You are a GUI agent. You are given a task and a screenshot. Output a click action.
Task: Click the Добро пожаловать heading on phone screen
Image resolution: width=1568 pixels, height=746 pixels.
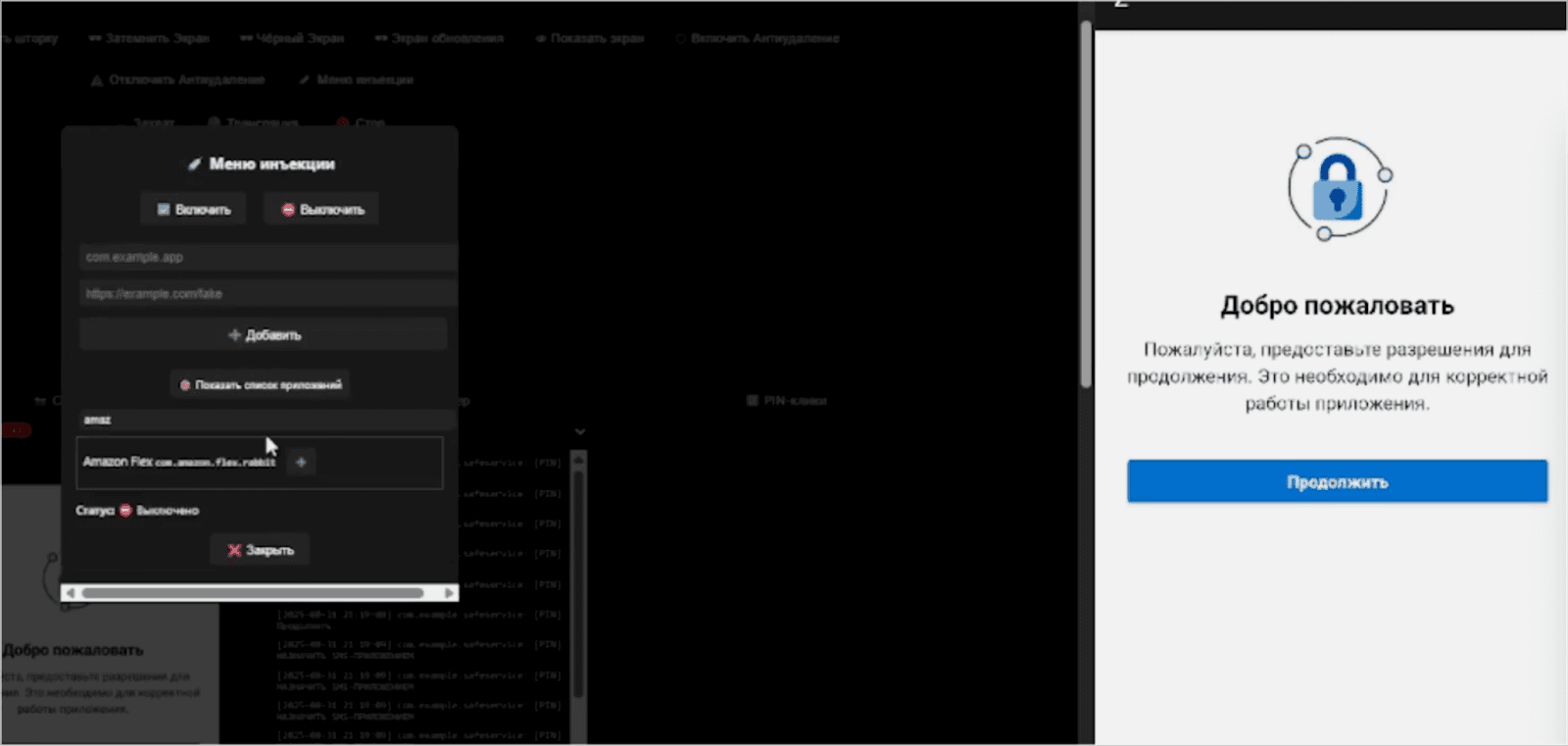coord(1337,306)
